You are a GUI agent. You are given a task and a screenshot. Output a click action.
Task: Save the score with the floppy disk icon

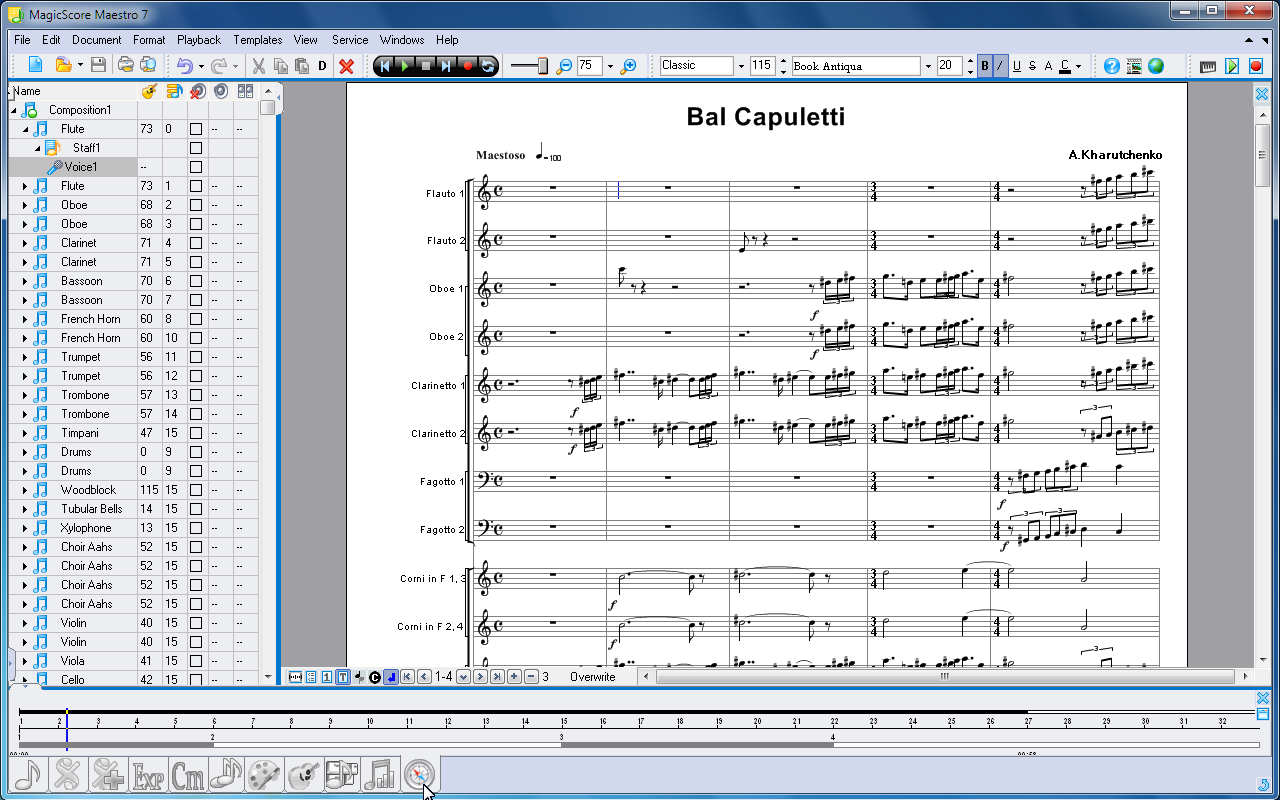click(x=98, y=66)
